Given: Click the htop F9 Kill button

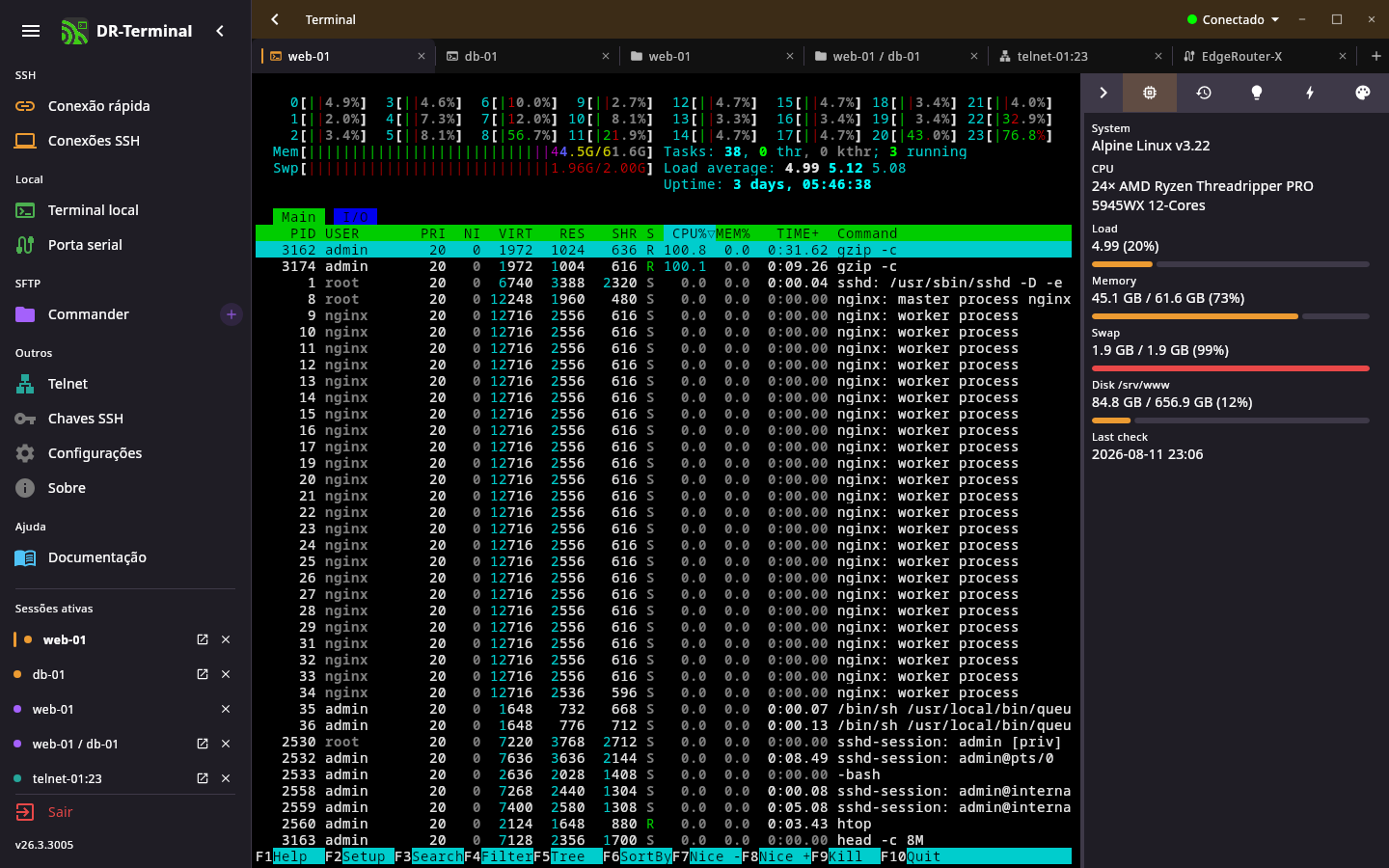Looking at the screenshot, I should [x=846, y=856].
